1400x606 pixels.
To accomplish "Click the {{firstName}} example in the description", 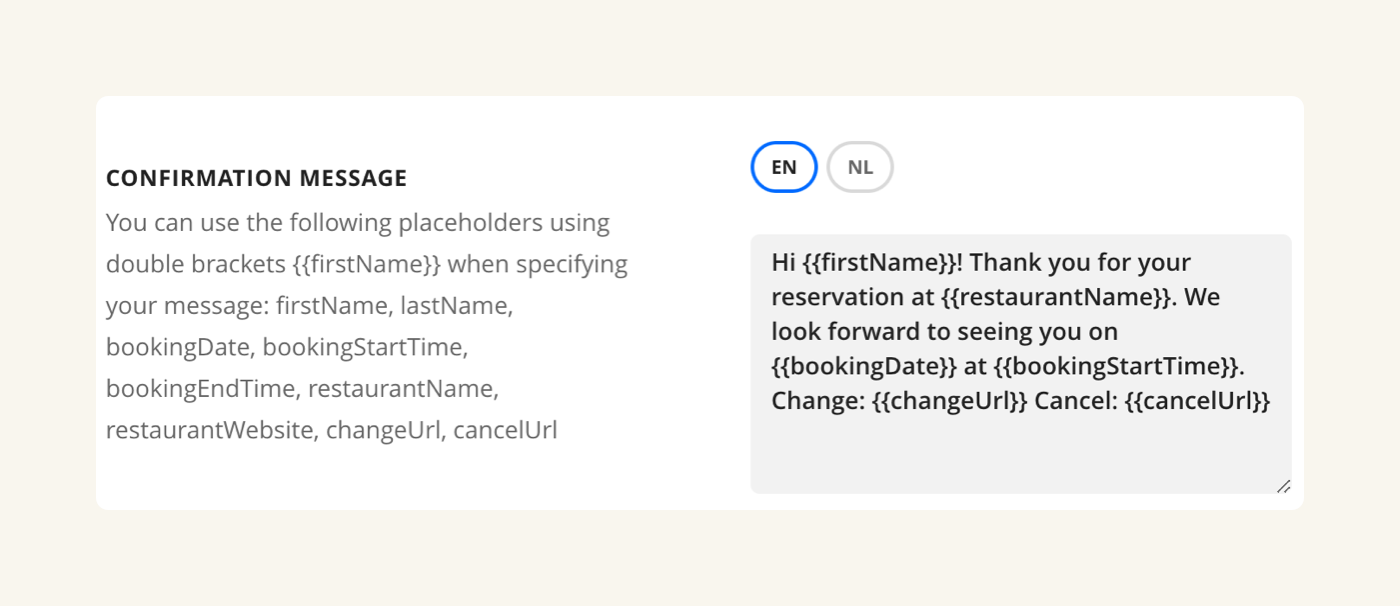I will click(x=366, y=264).
